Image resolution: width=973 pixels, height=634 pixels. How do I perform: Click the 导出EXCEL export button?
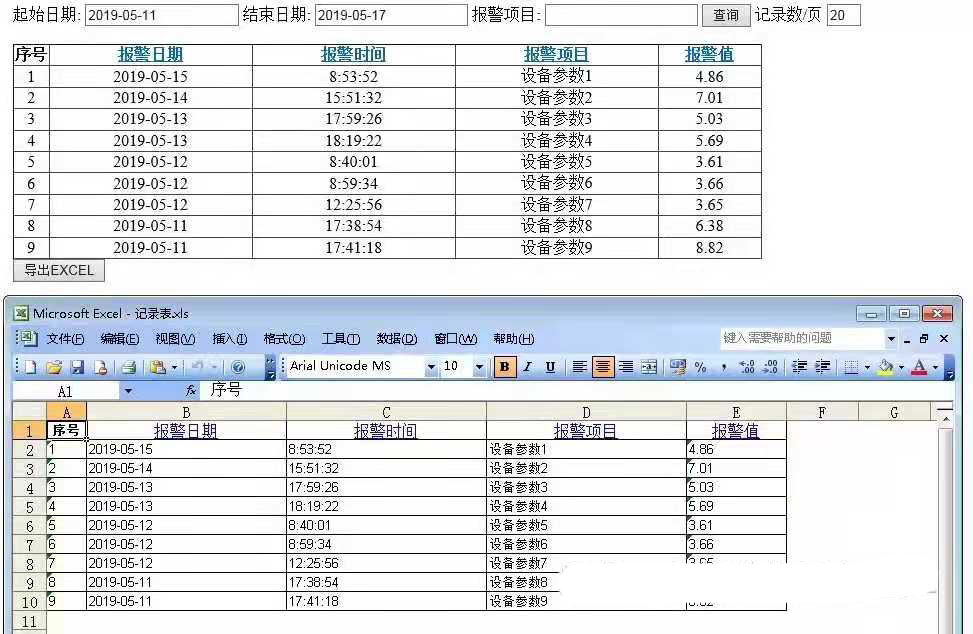click(x=59, y=270)
